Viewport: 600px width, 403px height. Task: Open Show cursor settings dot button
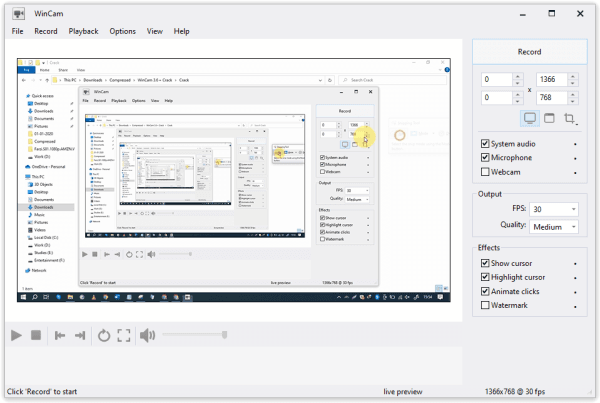pyautogui.click(x=575, y=264)
